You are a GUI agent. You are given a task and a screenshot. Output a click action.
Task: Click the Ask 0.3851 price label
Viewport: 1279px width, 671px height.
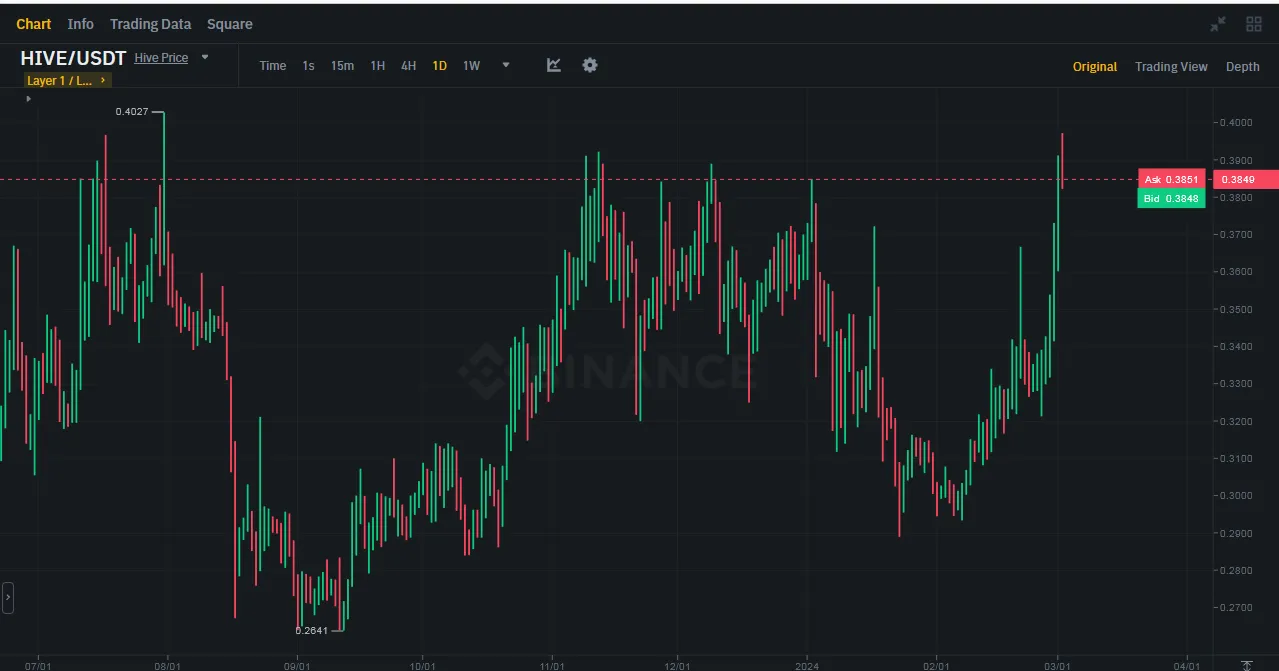point(1171,180)
